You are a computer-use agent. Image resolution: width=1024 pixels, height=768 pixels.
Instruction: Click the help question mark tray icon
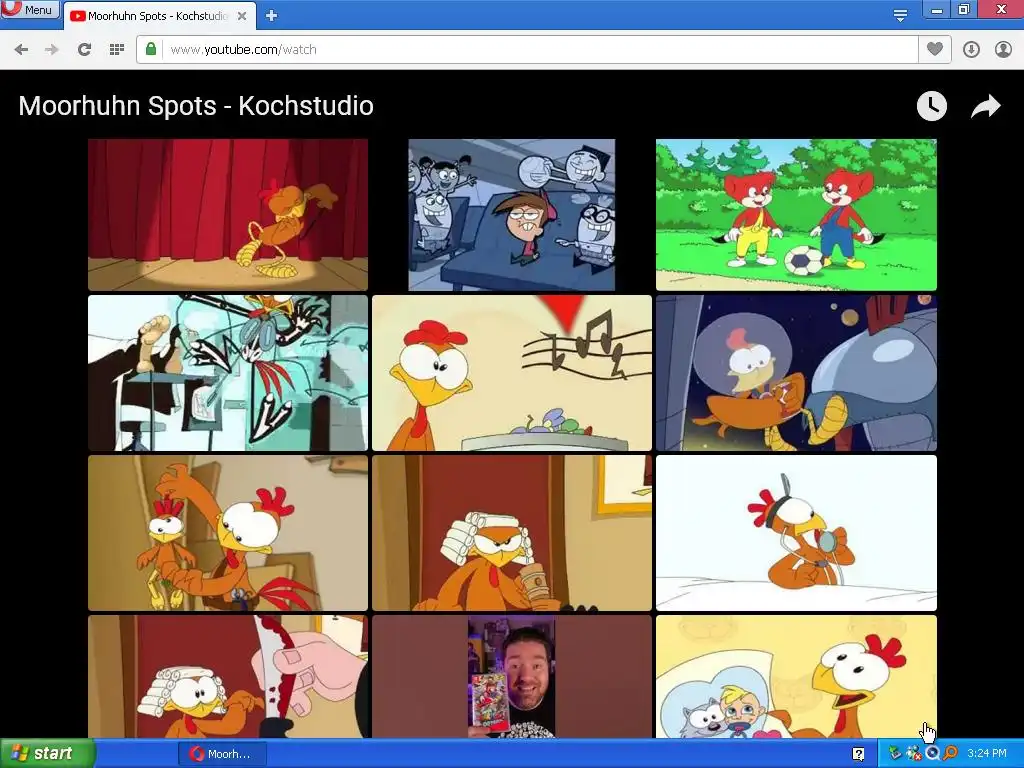(x=859, y=754)
